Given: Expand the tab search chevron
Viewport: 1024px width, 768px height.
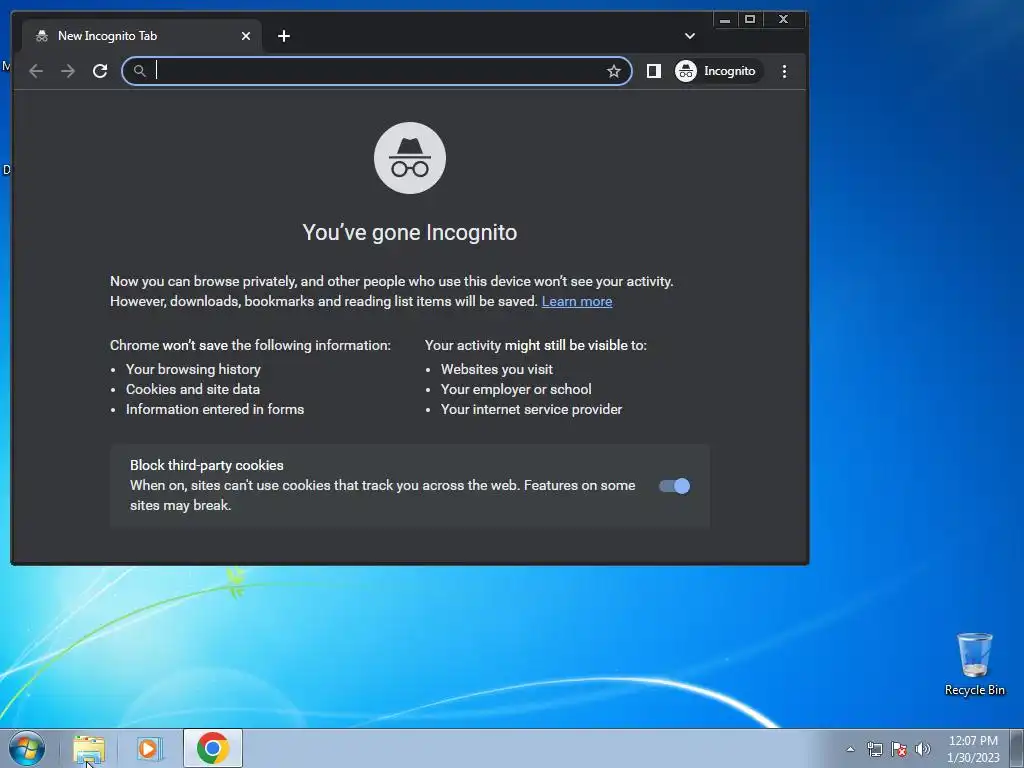Looking at the screenshot, I should pos(690,36).
